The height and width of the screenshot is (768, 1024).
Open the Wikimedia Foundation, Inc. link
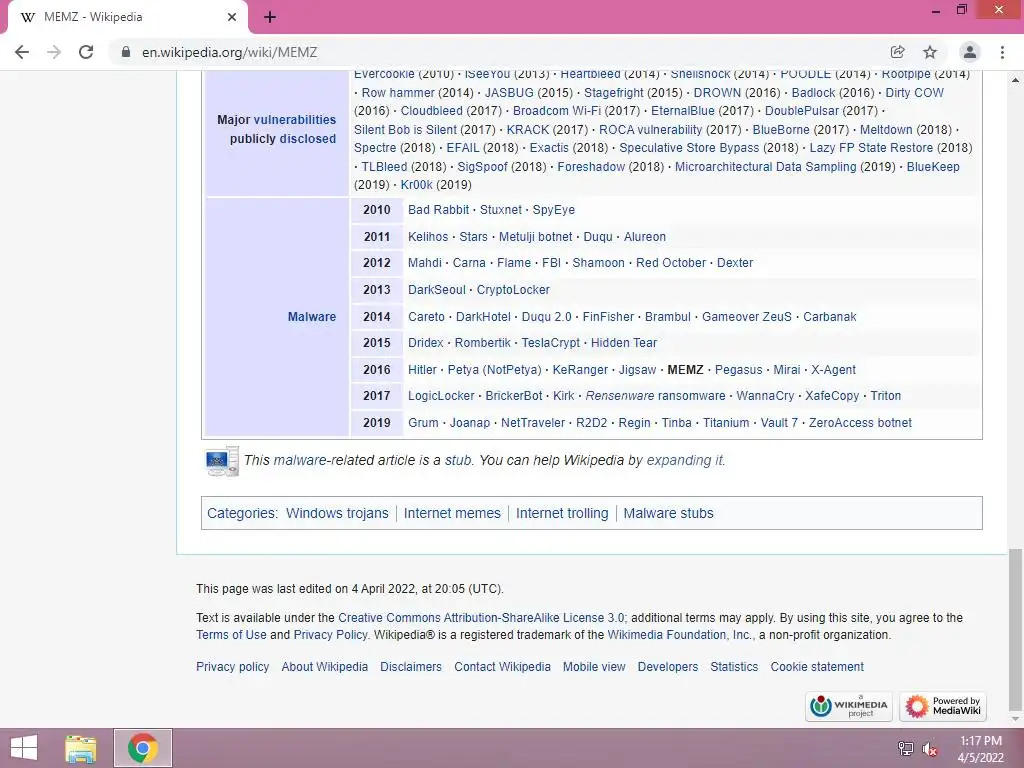[679, 635]
